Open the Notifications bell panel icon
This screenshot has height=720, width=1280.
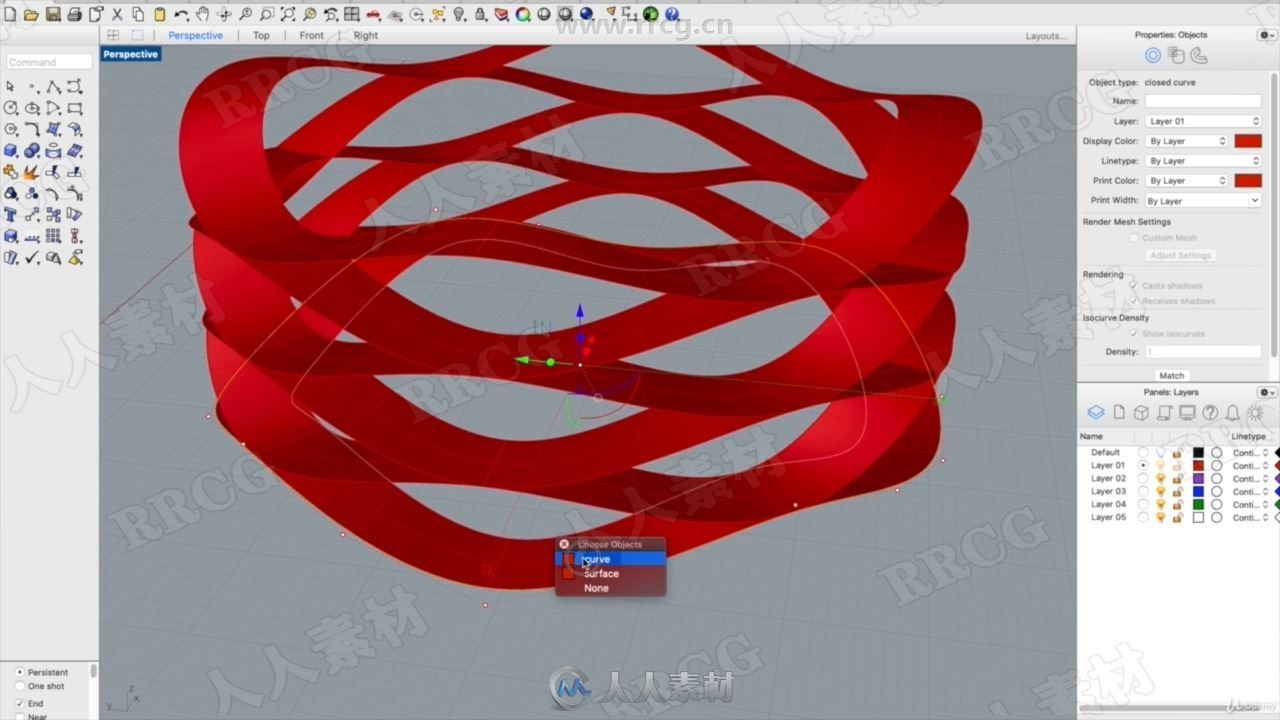pyautogui.click(x=1233, y=413)
